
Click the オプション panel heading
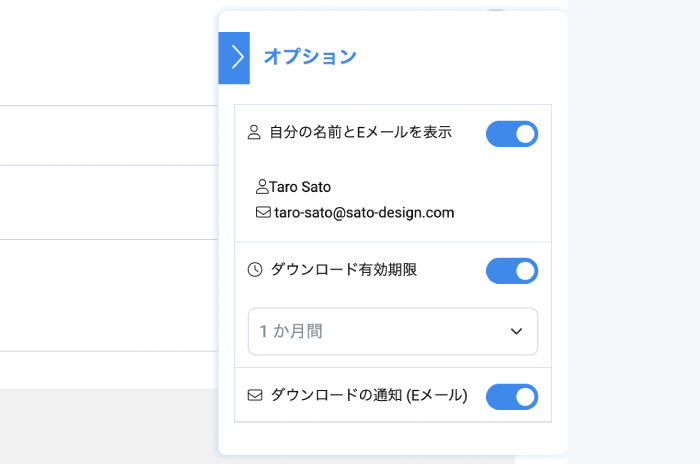point(310,57)
